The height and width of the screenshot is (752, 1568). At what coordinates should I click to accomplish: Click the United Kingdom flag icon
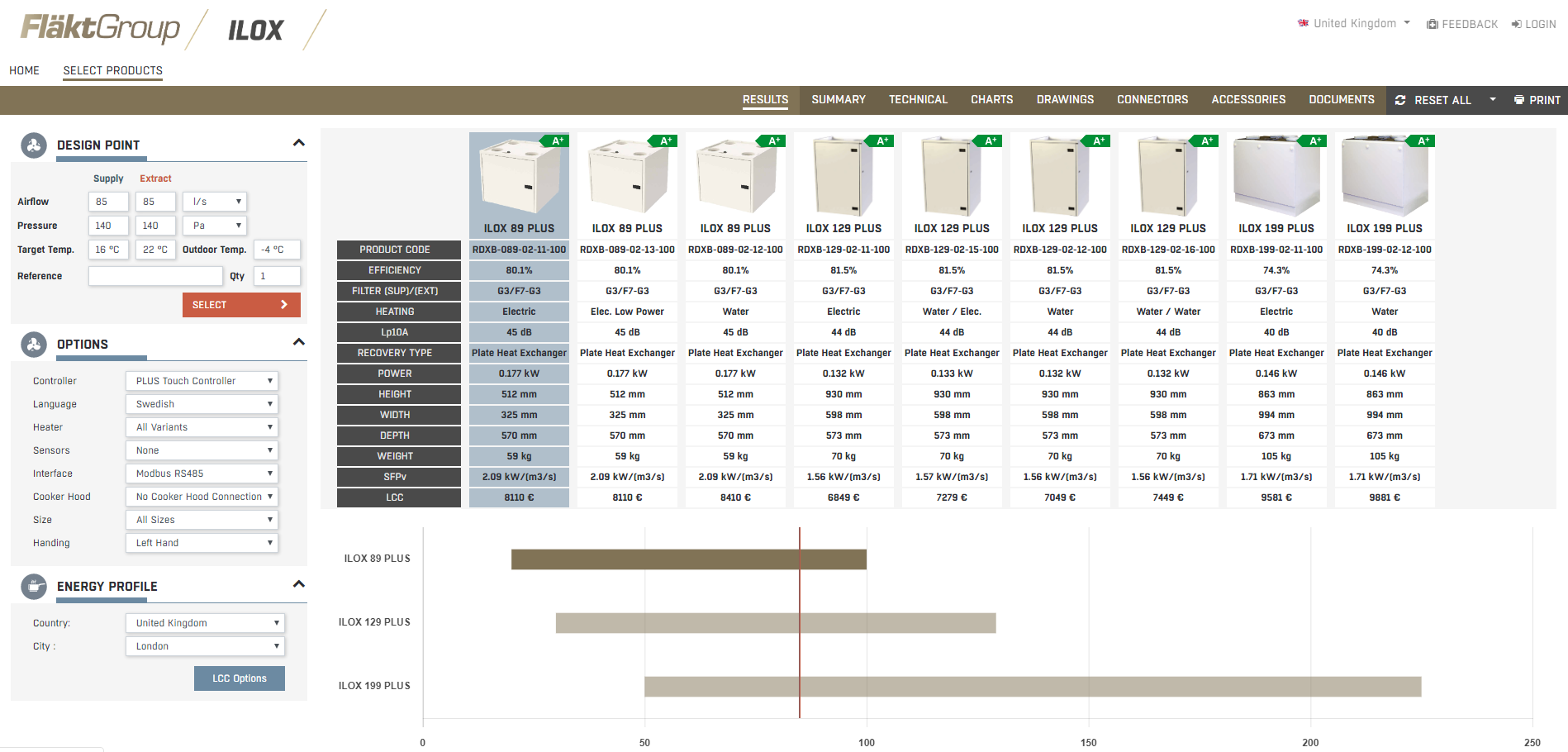1304,23
